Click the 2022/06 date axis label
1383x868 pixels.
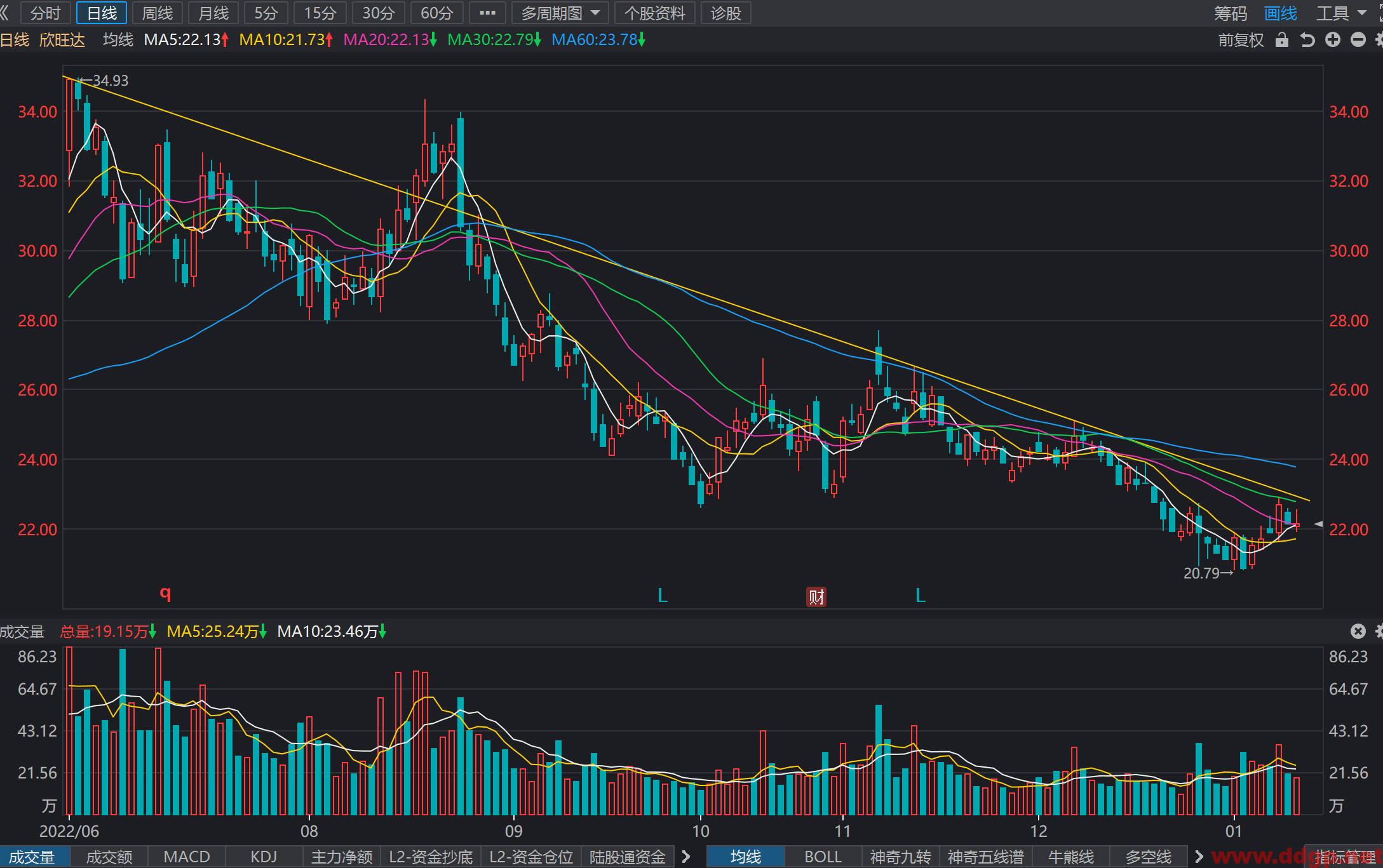click(69, 832)
